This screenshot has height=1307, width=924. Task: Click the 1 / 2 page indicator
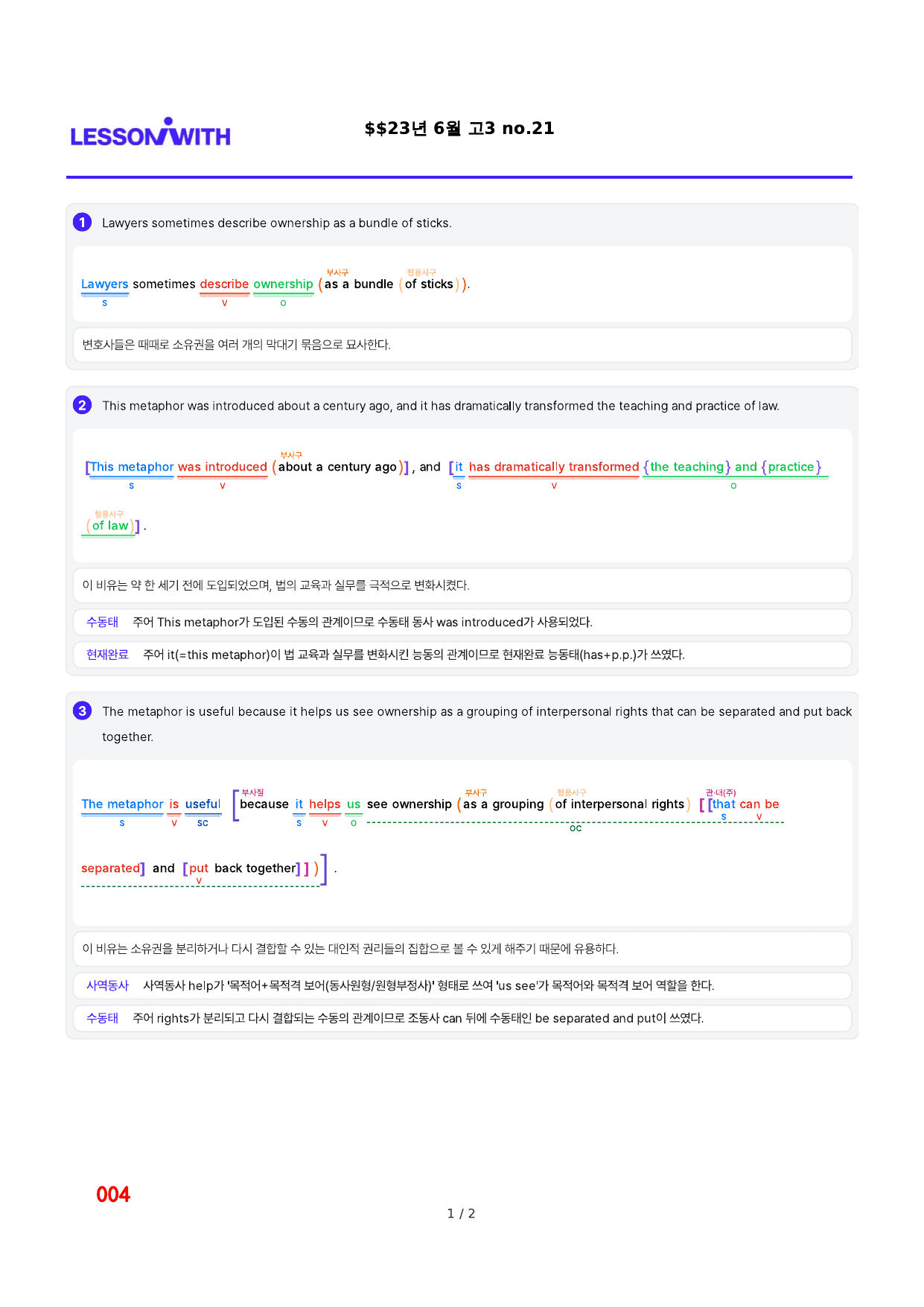[461, 1214]
